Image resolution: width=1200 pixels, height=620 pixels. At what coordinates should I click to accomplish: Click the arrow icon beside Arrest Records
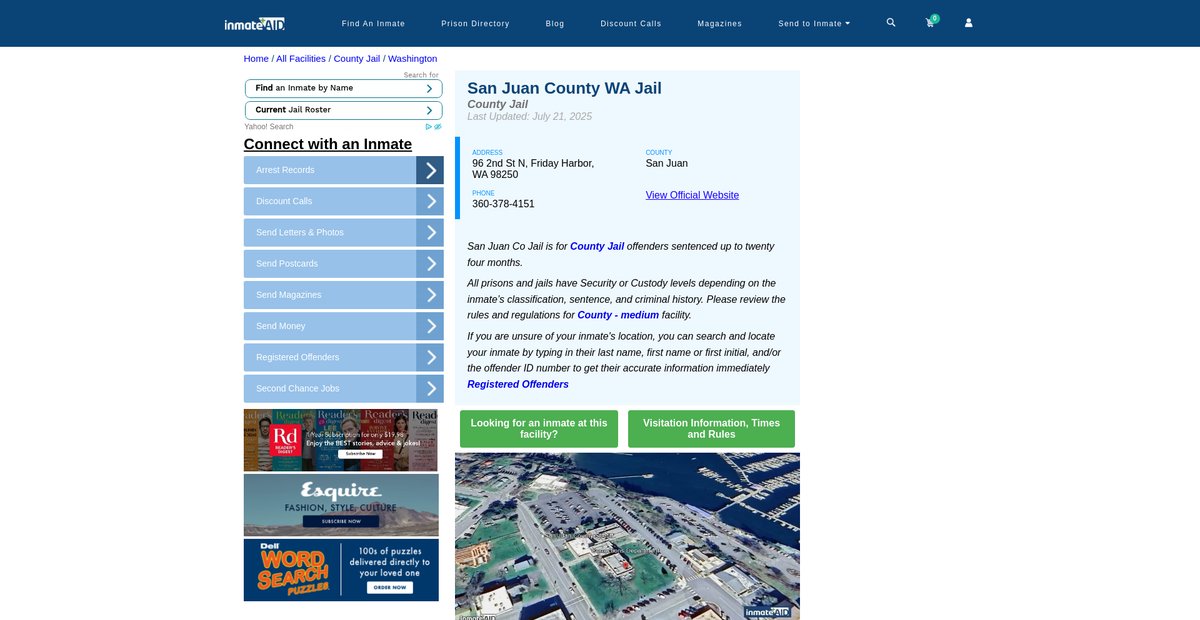tap(430, 170)
